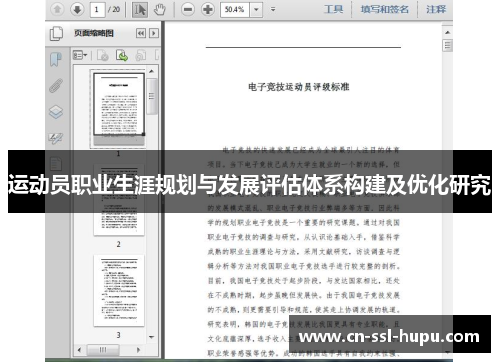Click the up arrow of the thumbnail scrollbar
This screenshot has width=500, height=362.
[x=151, y=71]
